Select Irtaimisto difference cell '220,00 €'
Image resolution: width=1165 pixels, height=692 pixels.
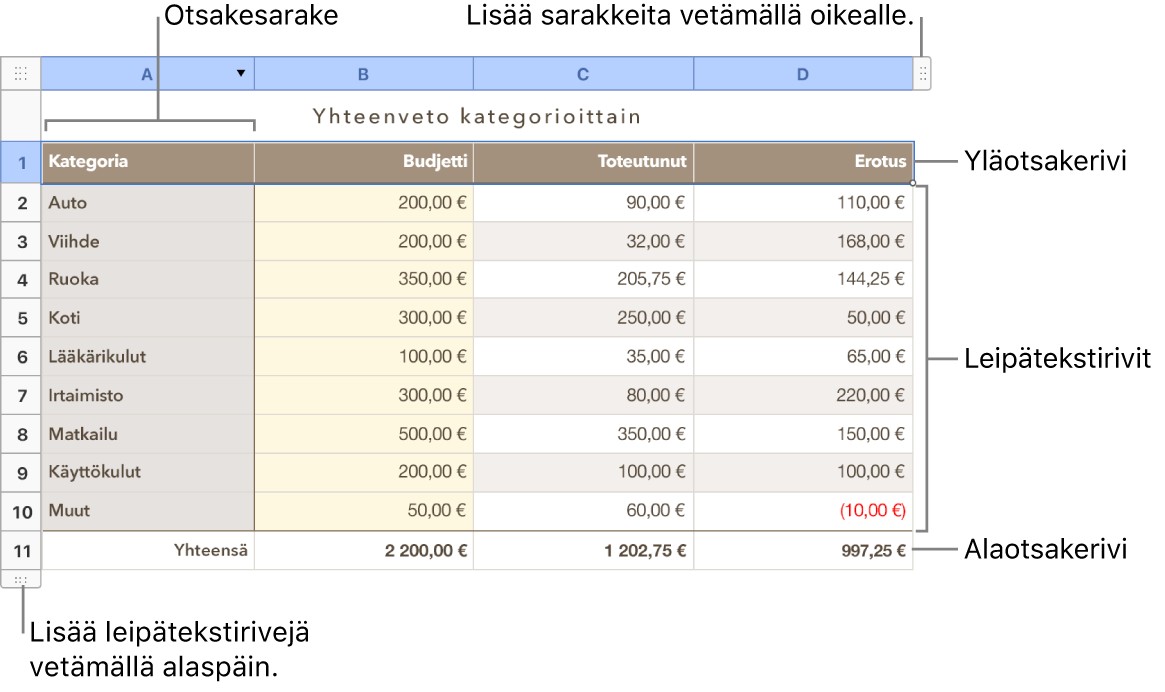[803, 395]
